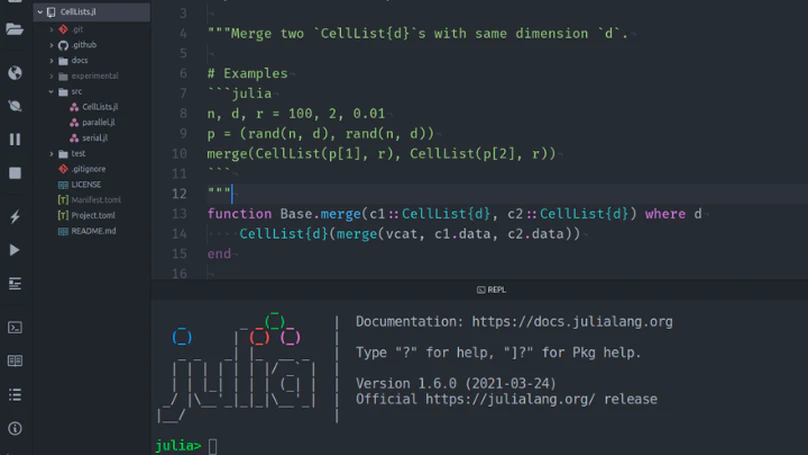Click the 'where' keyword on line 13
808x455 pixels.
[x=665, y=214]
